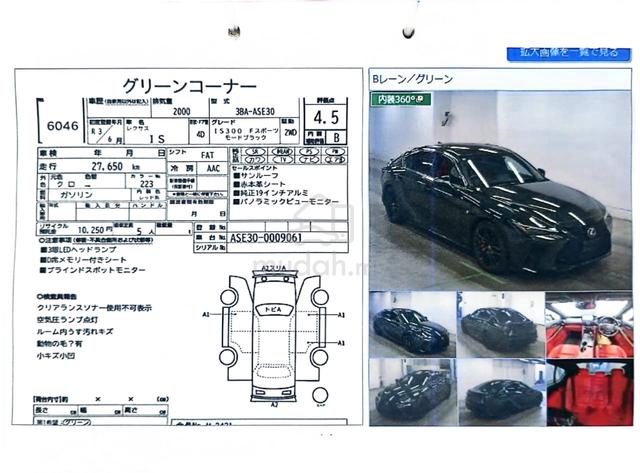Screen dimensions: 640x473
Task: Click the 4.5 evaluation score
Action: (326, 118)
